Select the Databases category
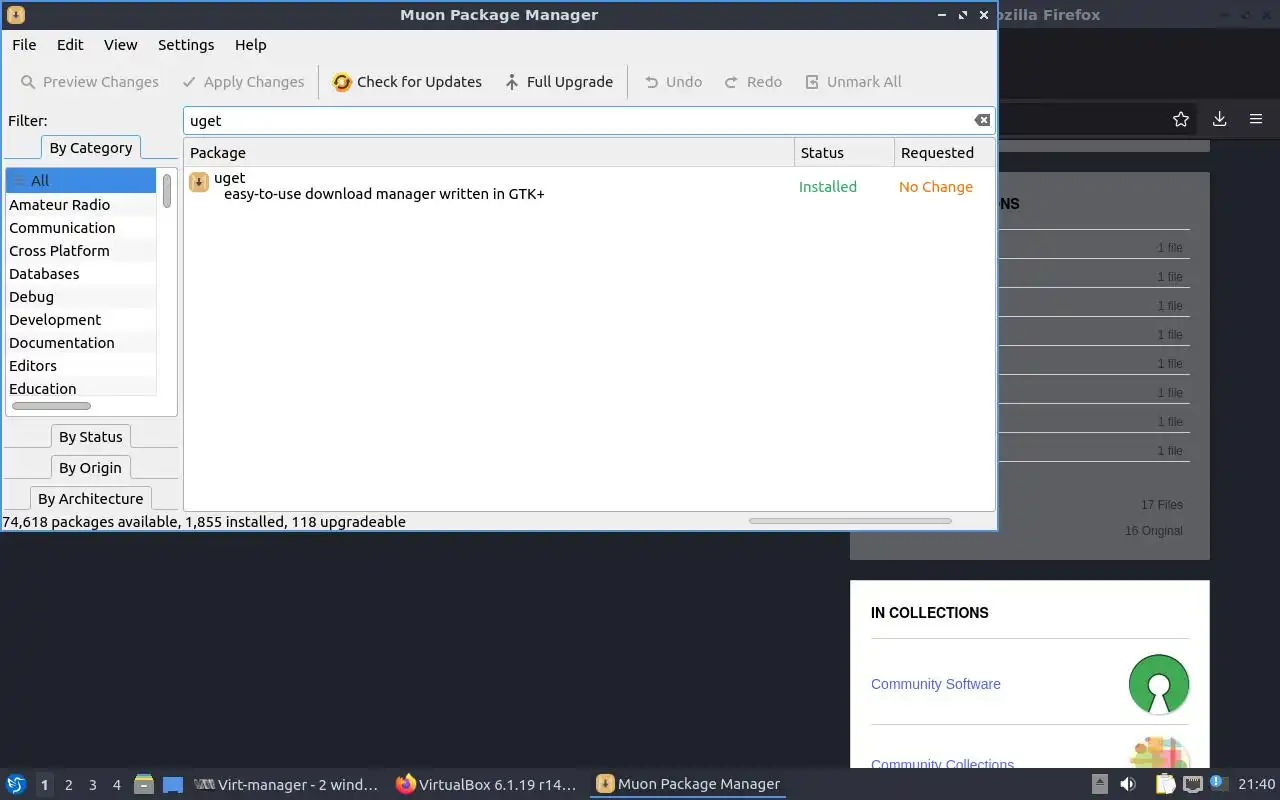The width and height of the screenshot is (1280, 800). coord(81,274)
